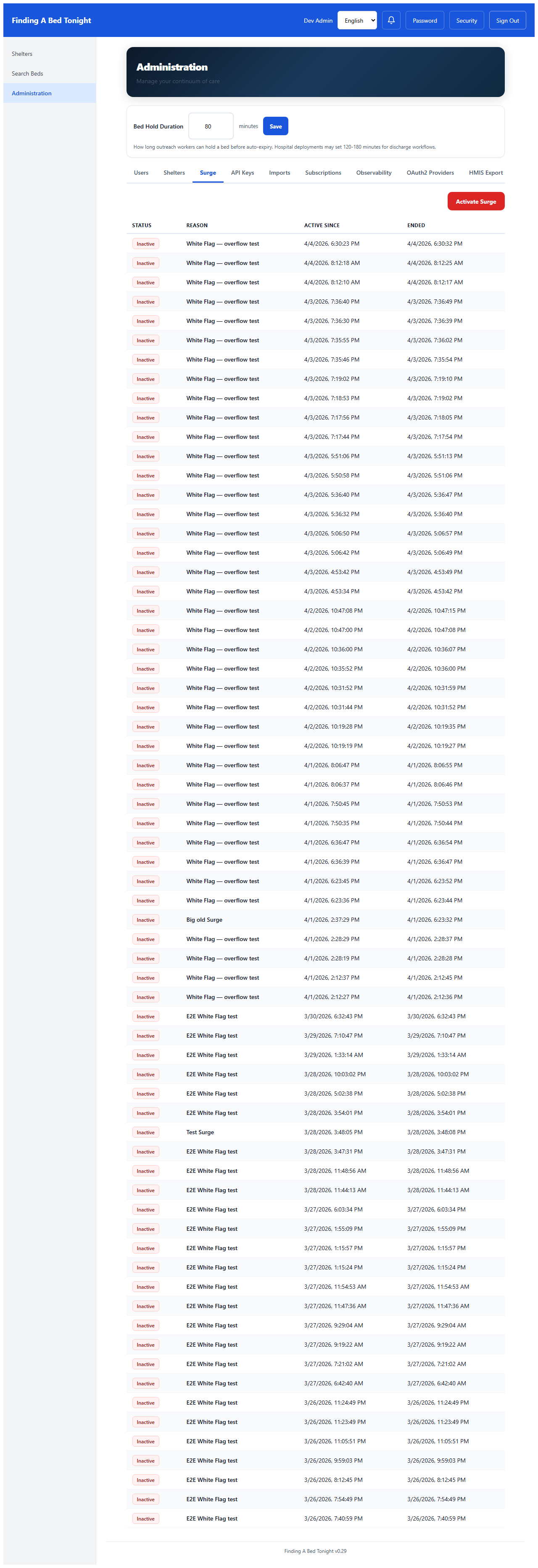This screenshot has width=538, height=1568.
Task: Switch to the HMIS Export tab
Action: click(485, 173)
